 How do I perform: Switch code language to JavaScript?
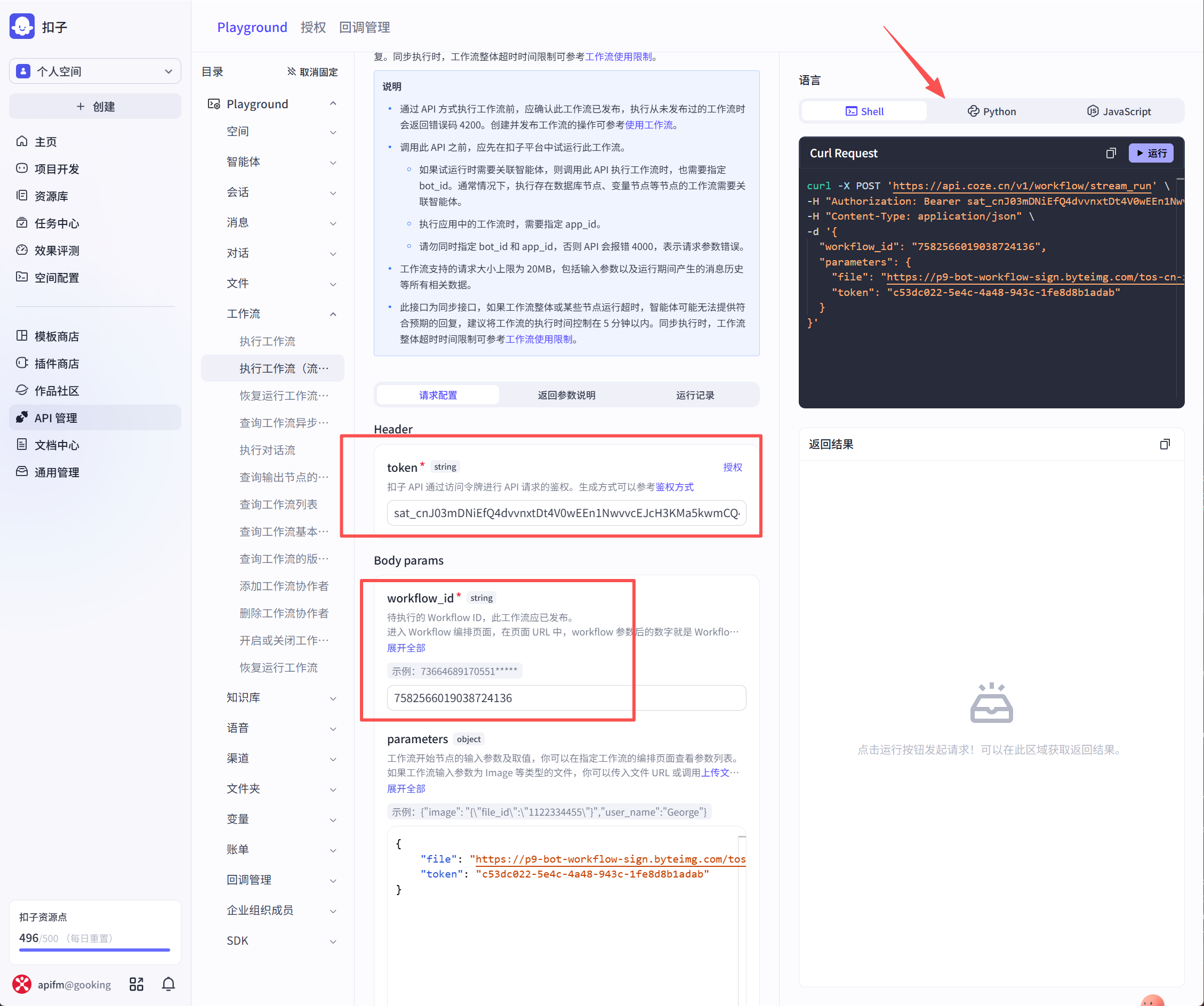pos(1119,111)
